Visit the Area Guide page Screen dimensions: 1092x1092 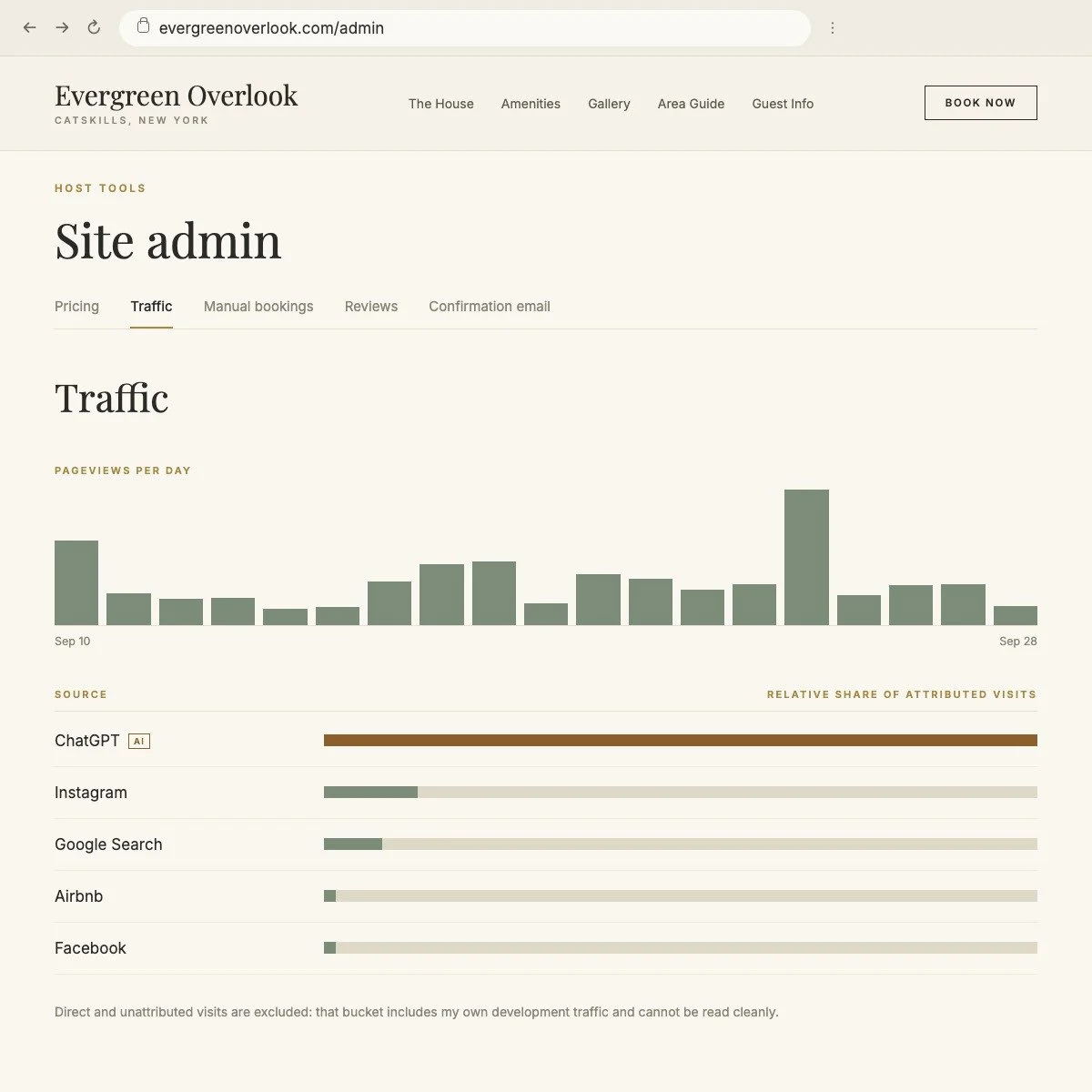(x=692, y=104)
